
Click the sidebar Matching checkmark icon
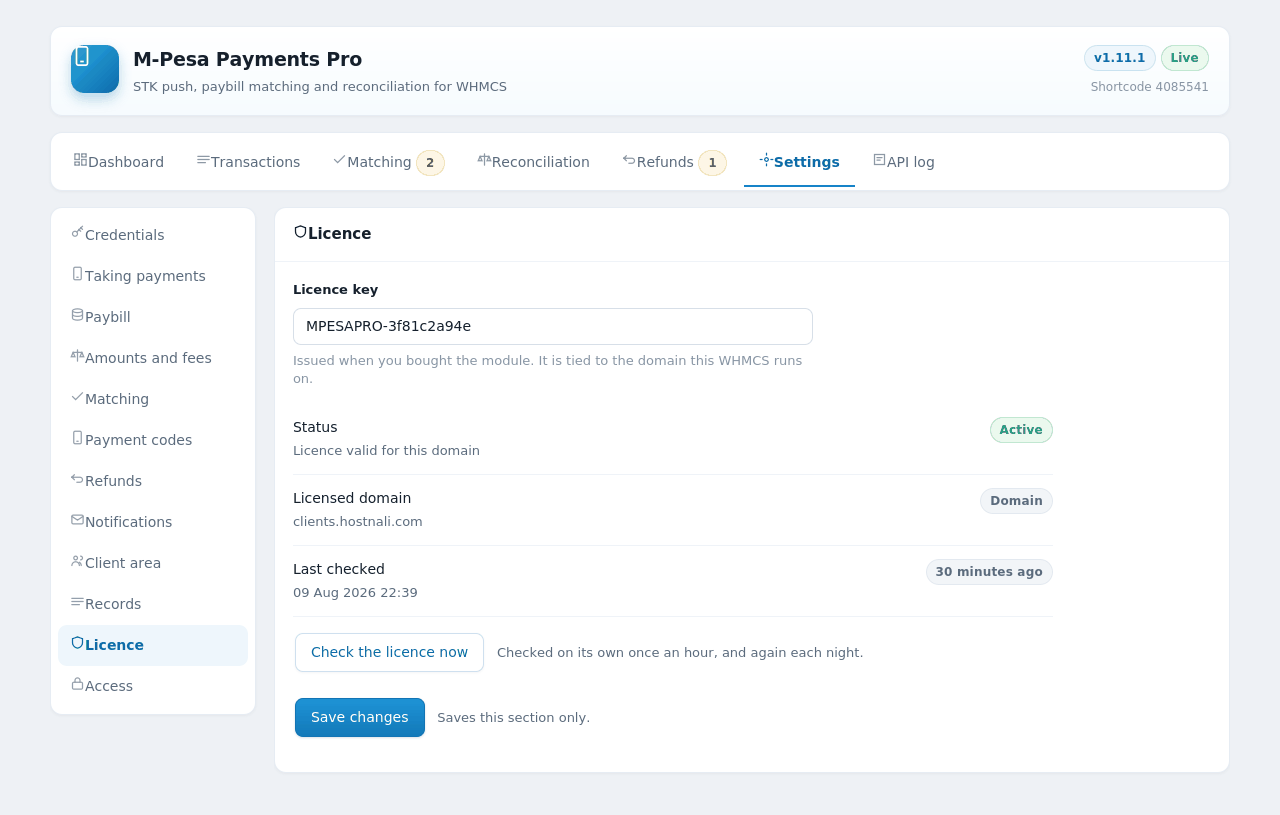click(77, 396)
